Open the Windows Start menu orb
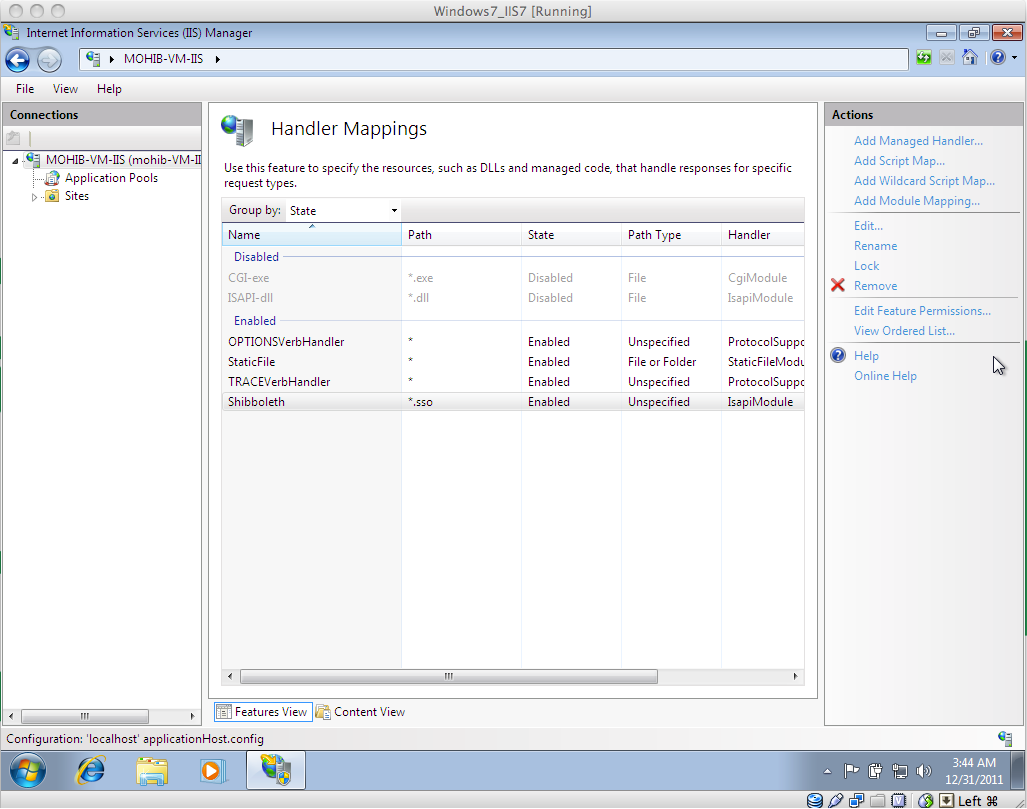Image resolution: width=1027 pixels, height=809 pixels. click(x=29, y=771)
